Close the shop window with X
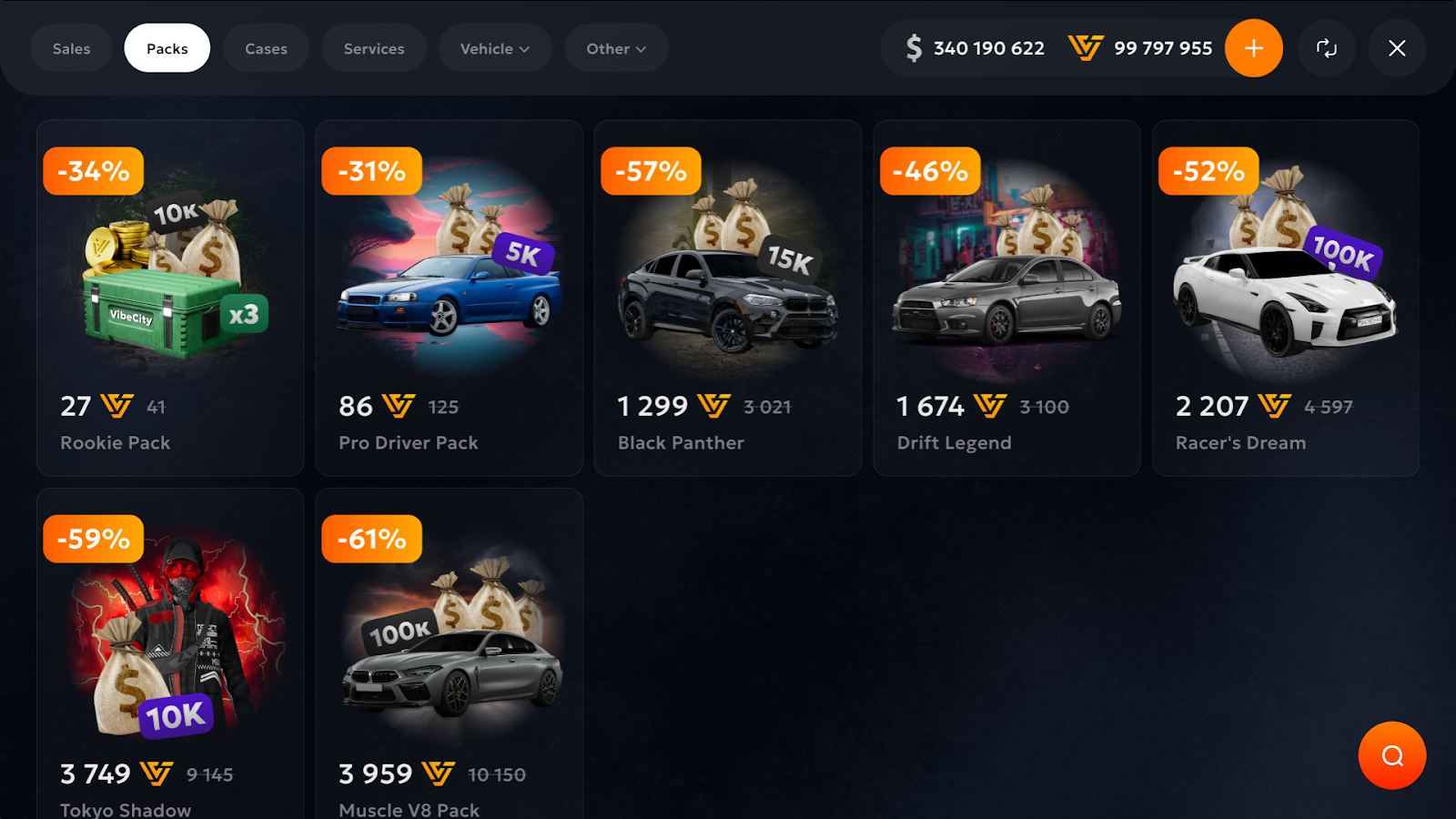 coord(1397,48)
